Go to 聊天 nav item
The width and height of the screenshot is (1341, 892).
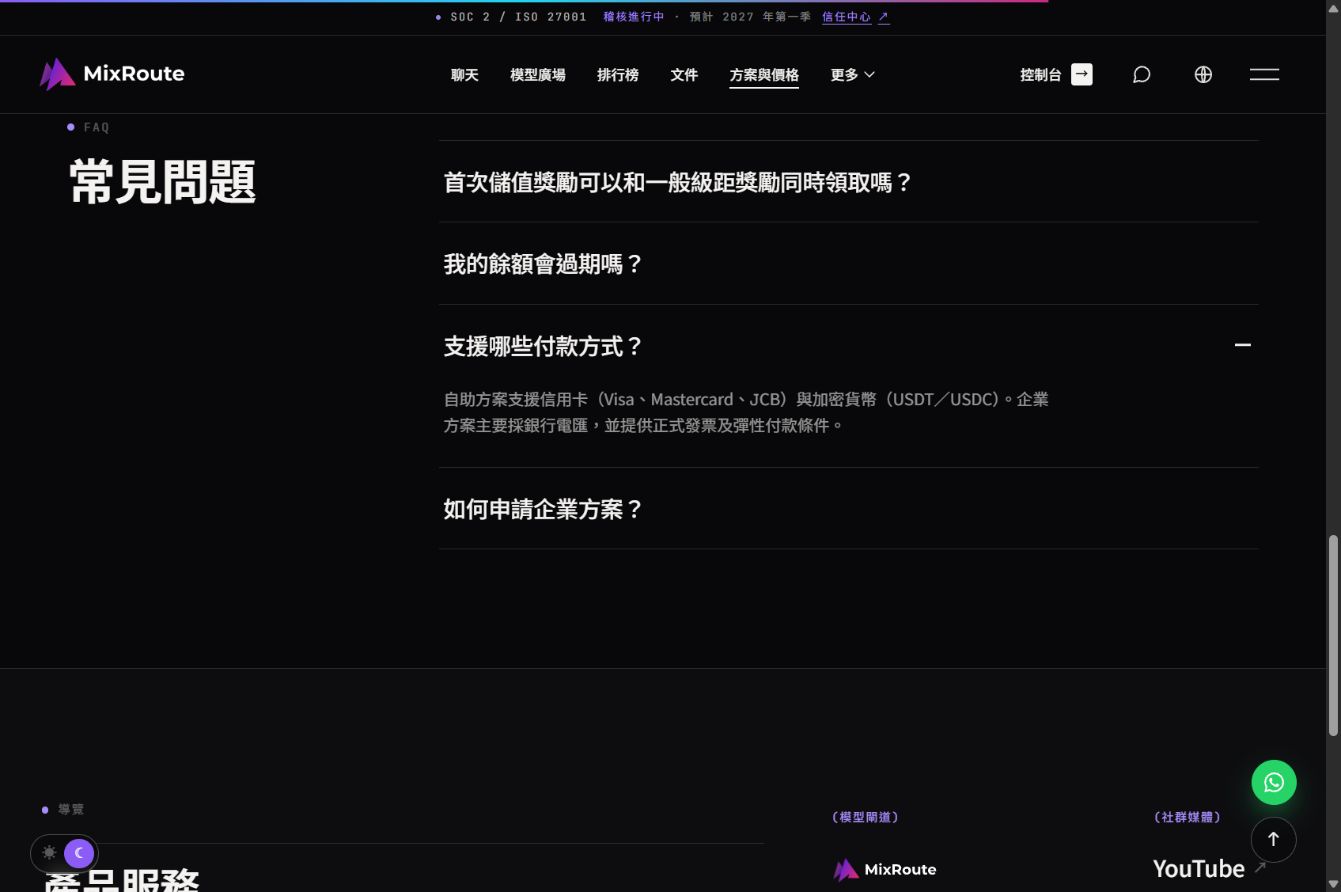tap(465, 75)
